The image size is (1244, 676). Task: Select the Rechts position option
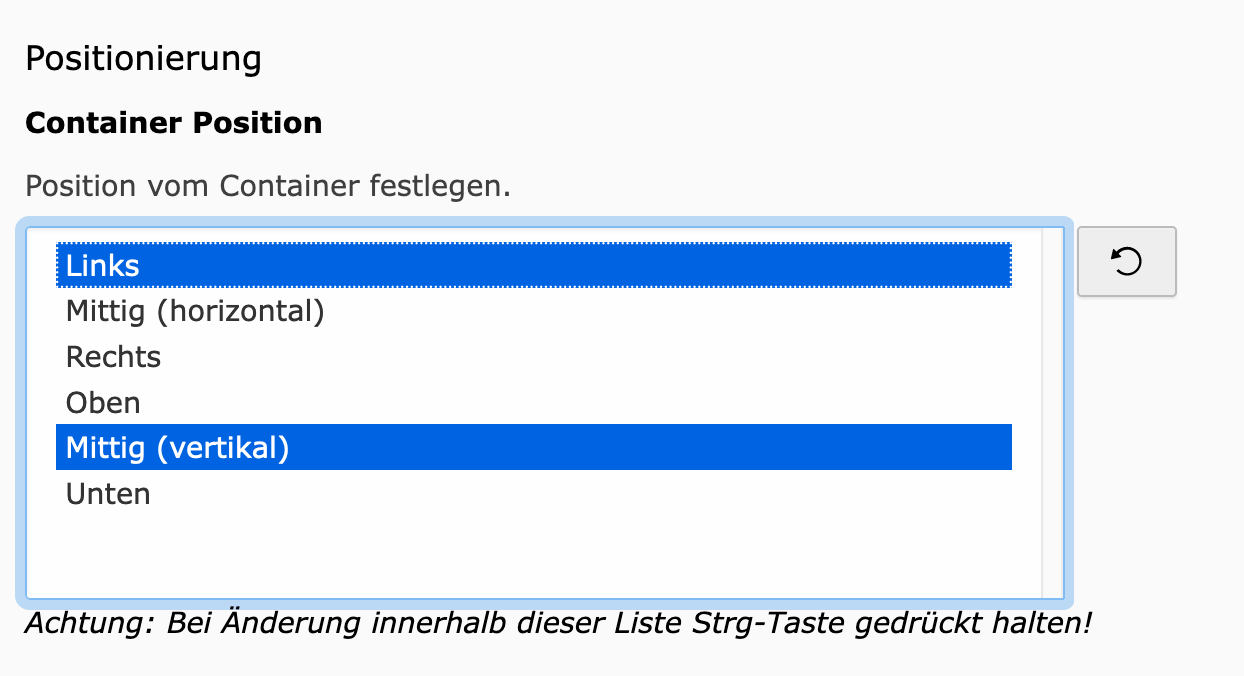click(113, 357)
